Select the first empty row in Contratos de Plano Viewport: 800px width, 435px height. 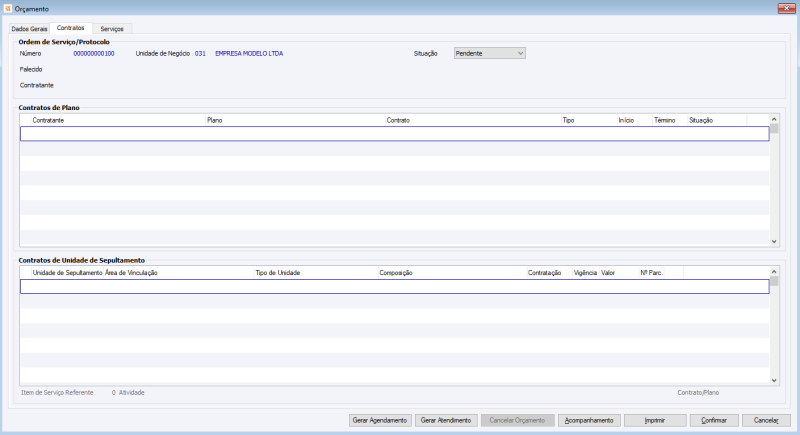(x=394, y=134)
